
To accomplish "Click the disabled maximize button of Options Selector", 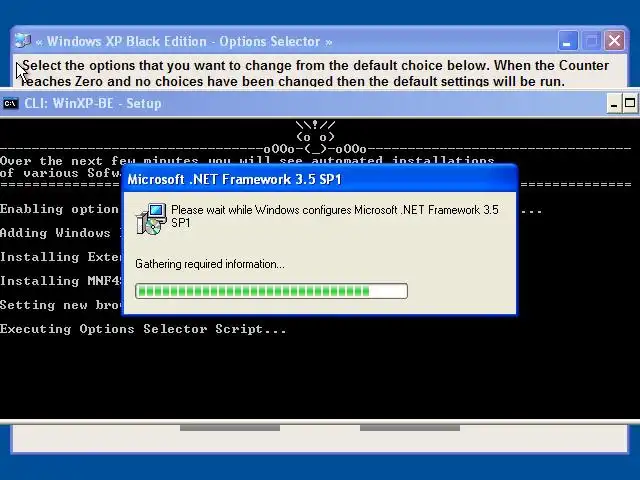I will [x=591, y=41].
